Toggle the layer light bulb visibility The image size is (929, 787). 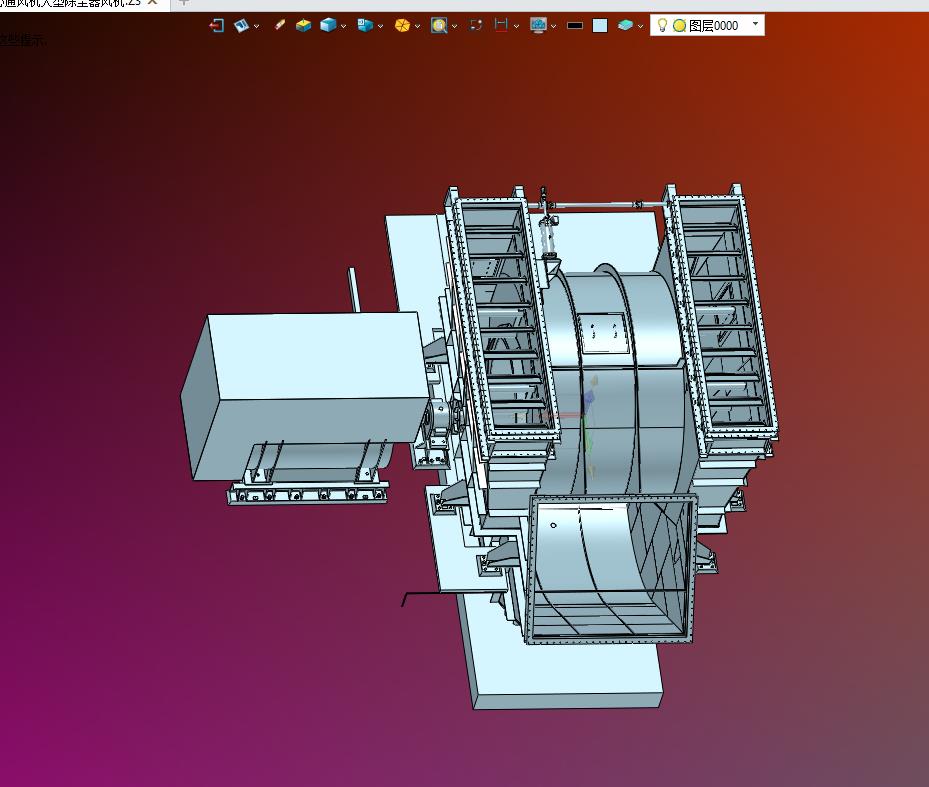662,25
